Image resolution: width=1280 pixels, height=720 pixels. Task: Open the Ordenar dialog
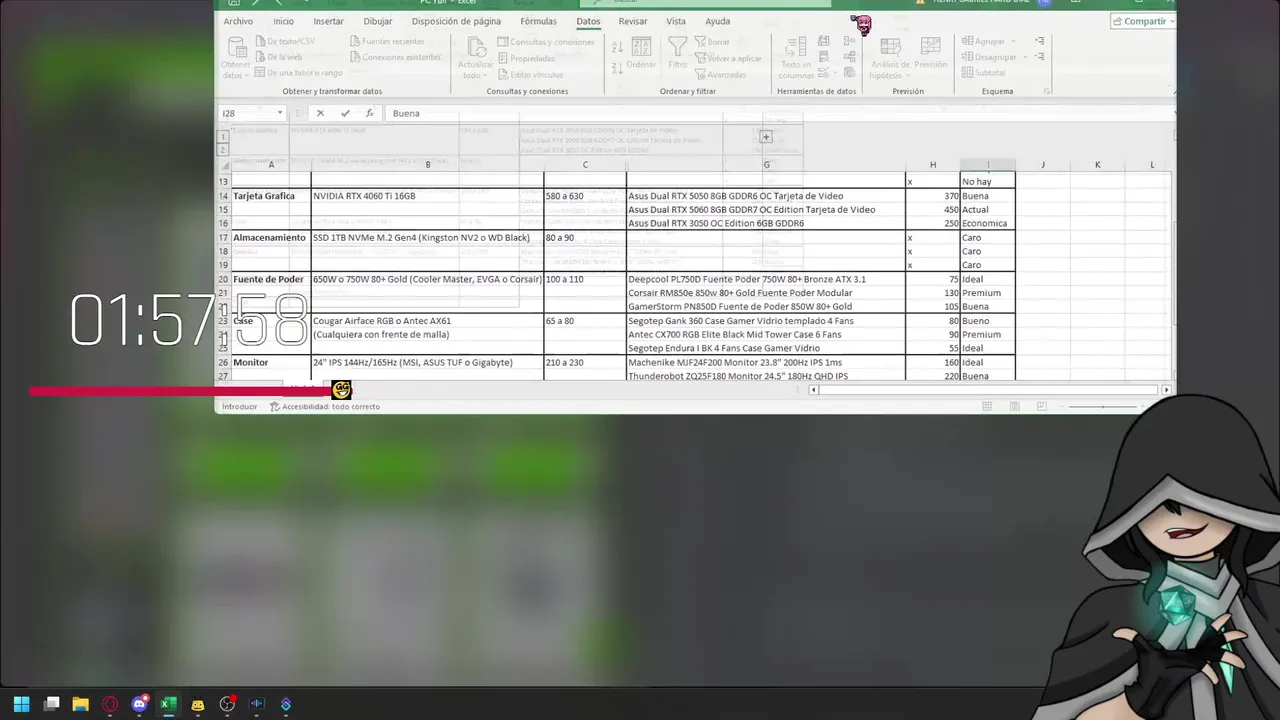[641, 52]
